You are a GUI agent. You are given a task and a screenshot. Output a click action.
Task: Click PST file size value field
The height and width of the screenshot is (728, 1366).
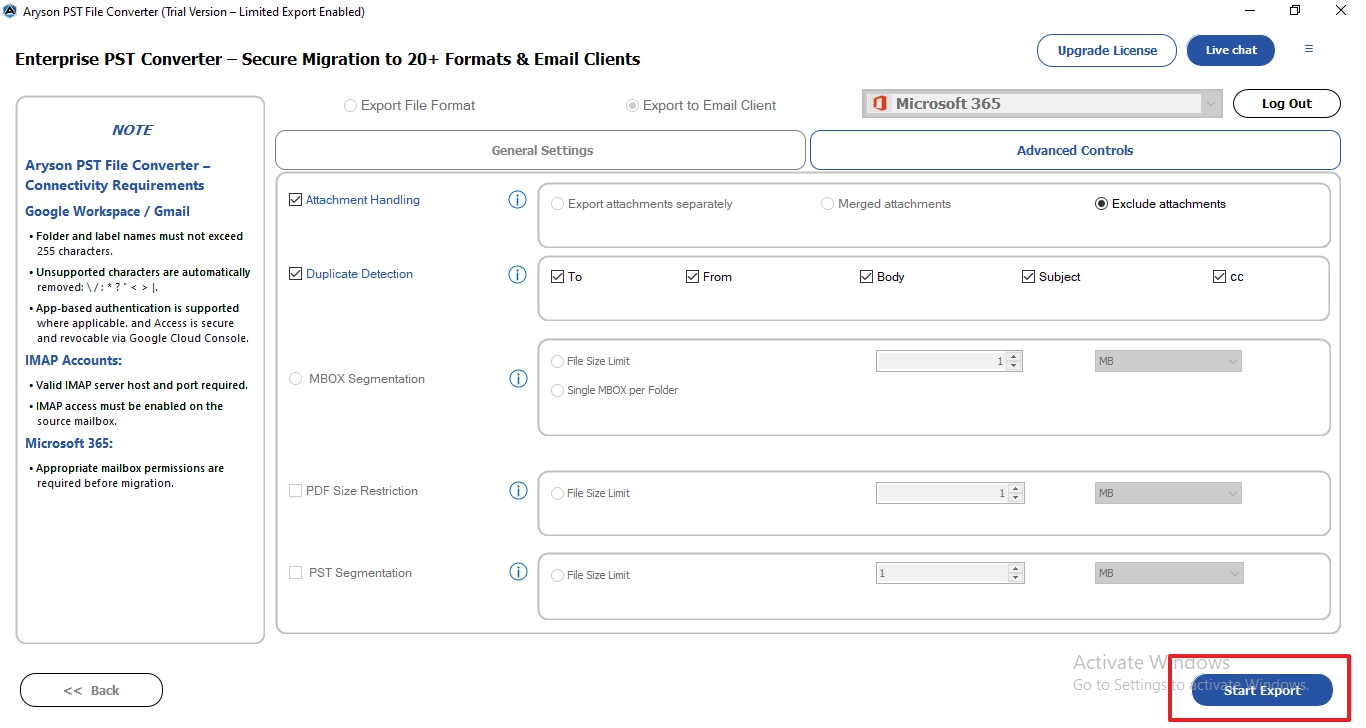pyautogui.click(x=942, y=573)
